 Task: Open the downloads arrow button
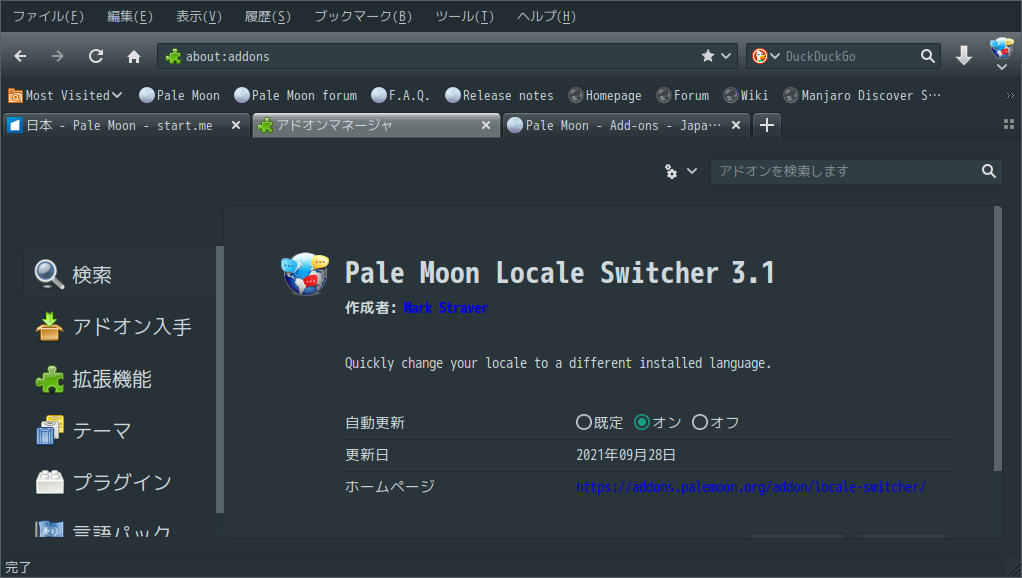964,56
